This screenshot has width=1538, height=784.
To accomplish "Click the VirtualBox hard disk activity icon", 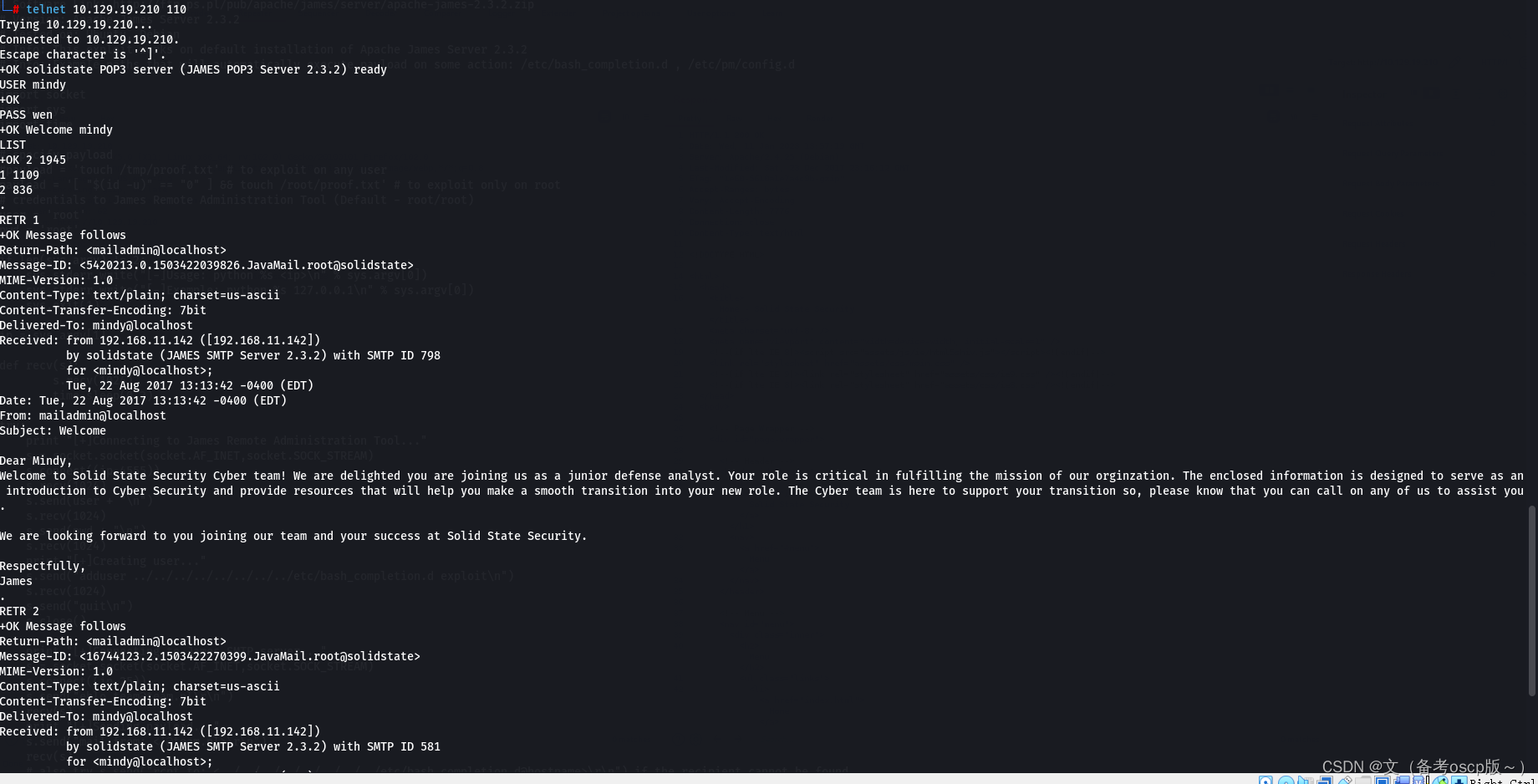I will 1266,781.
